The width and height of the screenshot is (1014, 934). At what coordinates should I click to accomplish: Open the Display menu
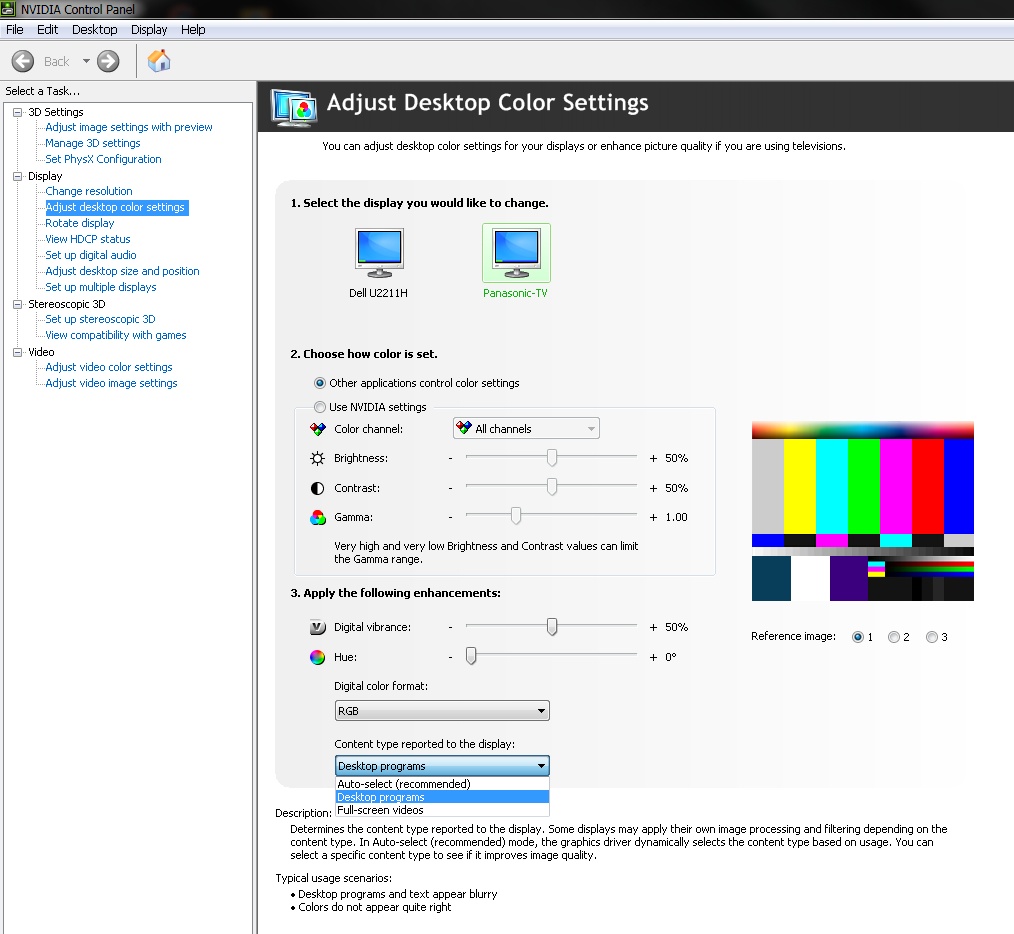(149, 30)
